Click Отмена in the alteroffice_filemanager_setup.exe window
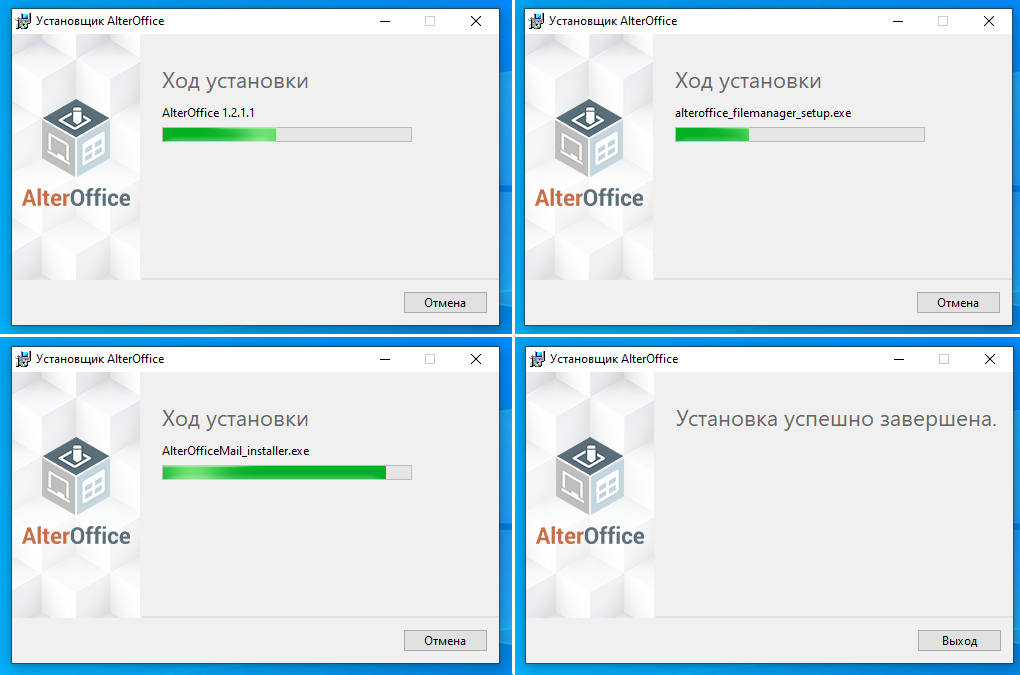This screenshot has width=1020, height=675. [x=958, y=302]
